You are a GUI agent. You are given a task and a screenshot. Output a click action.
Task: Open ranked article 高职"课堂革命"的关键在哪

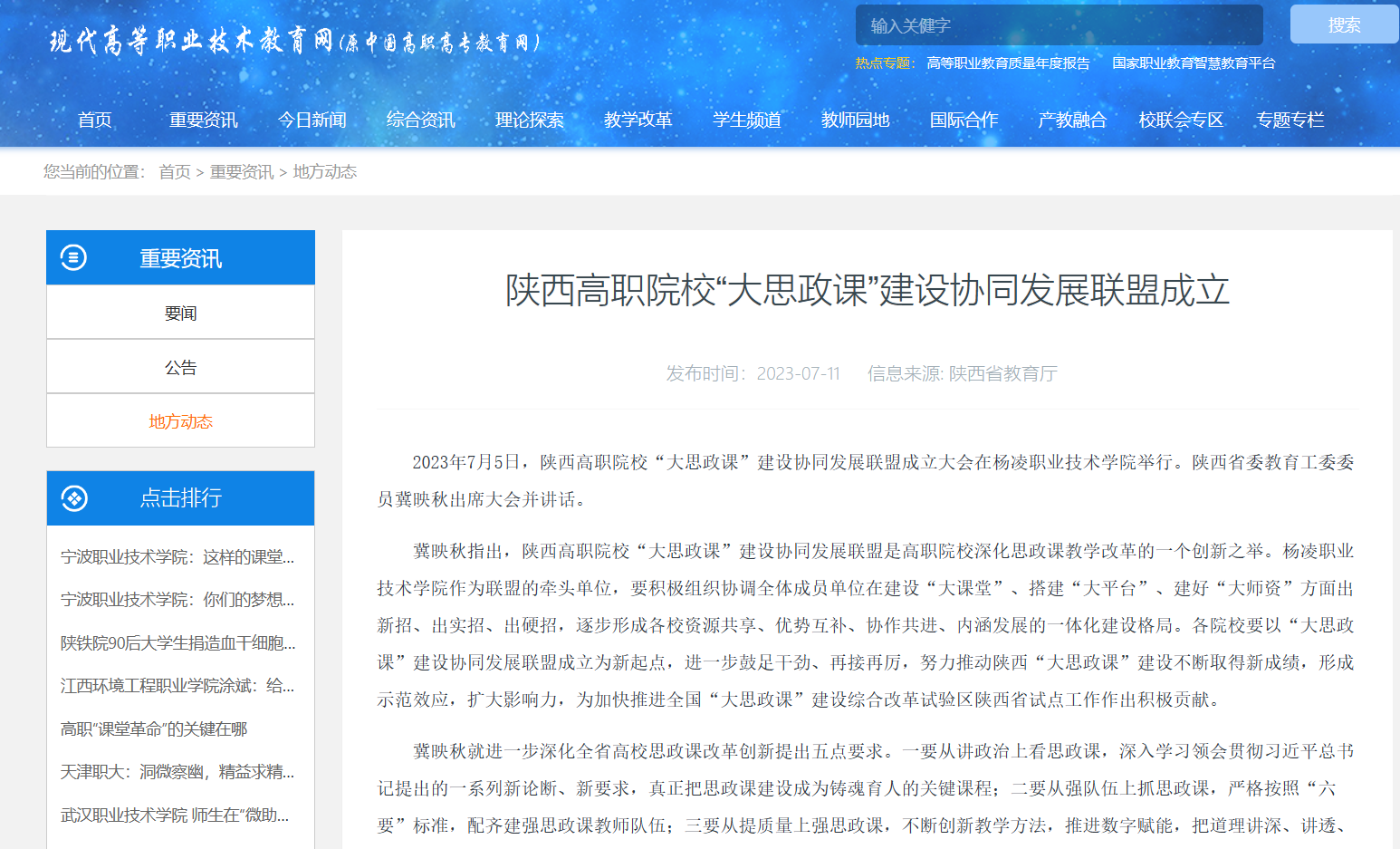tap(154, 729)
